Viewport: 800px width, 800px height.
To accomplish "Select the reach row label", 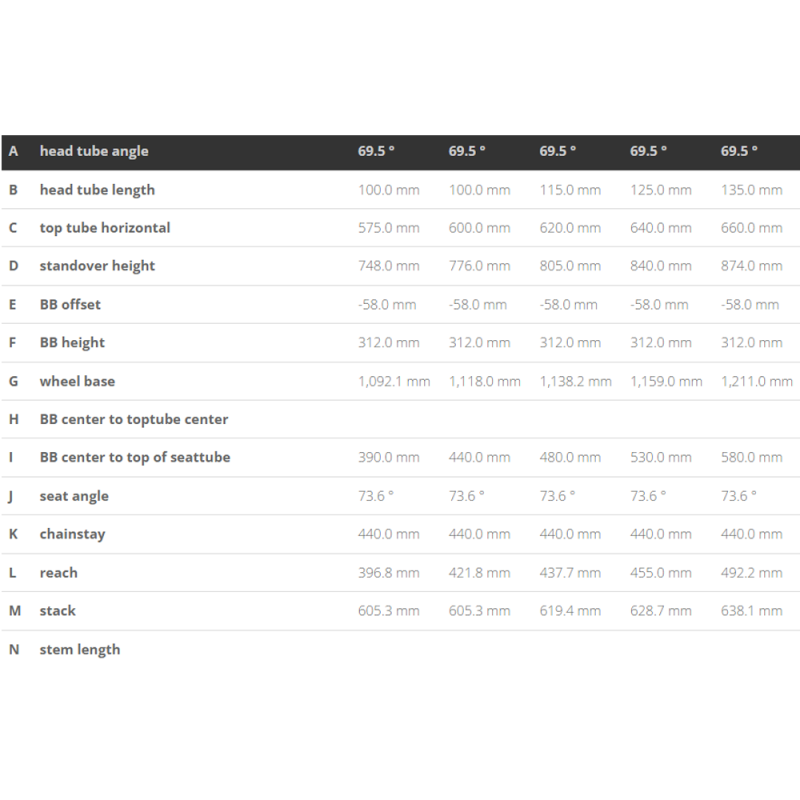I will [58, 573].
